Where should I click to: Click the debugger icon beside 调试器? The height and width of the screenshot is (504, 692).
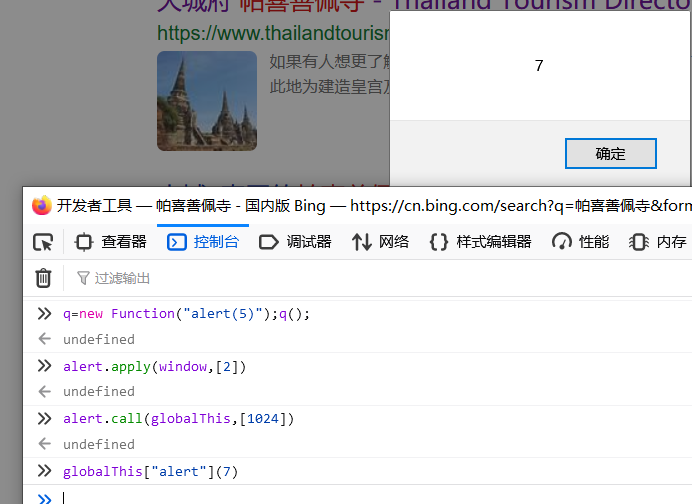(x=269, y=242)
